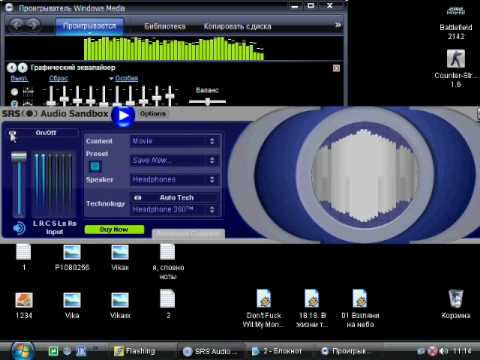
Task: Click the green quick launch icon
Action: point(53,351)
